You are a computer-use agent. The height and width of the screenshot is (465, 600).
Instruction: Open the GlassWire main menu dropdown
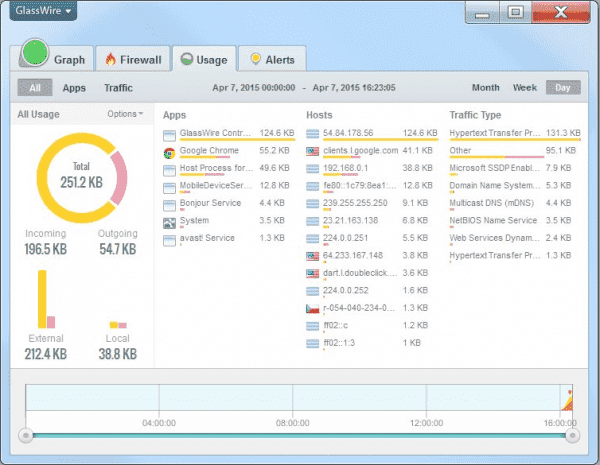[x=43, y=11]
